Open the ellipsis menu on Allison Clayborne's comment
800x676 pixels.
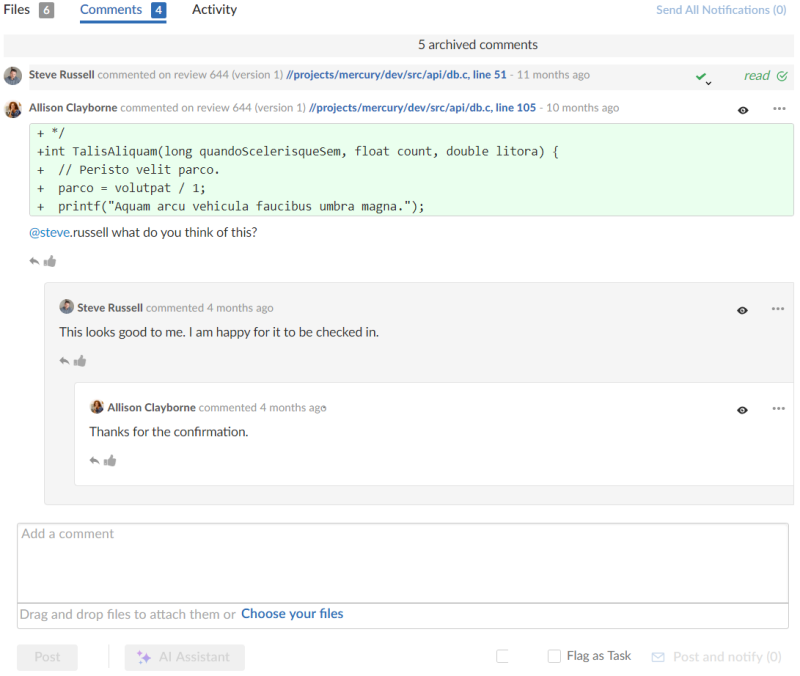778,110
